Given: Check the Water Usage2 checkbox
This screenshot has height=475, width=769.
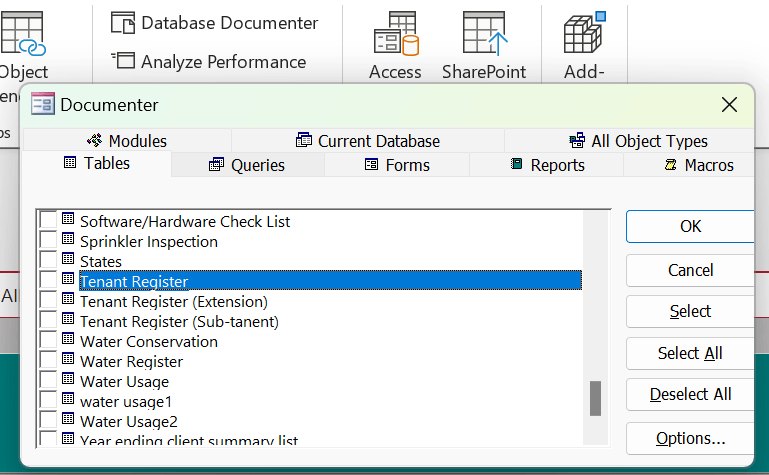Looking at the screenshot, I should [x=48, y=420].
